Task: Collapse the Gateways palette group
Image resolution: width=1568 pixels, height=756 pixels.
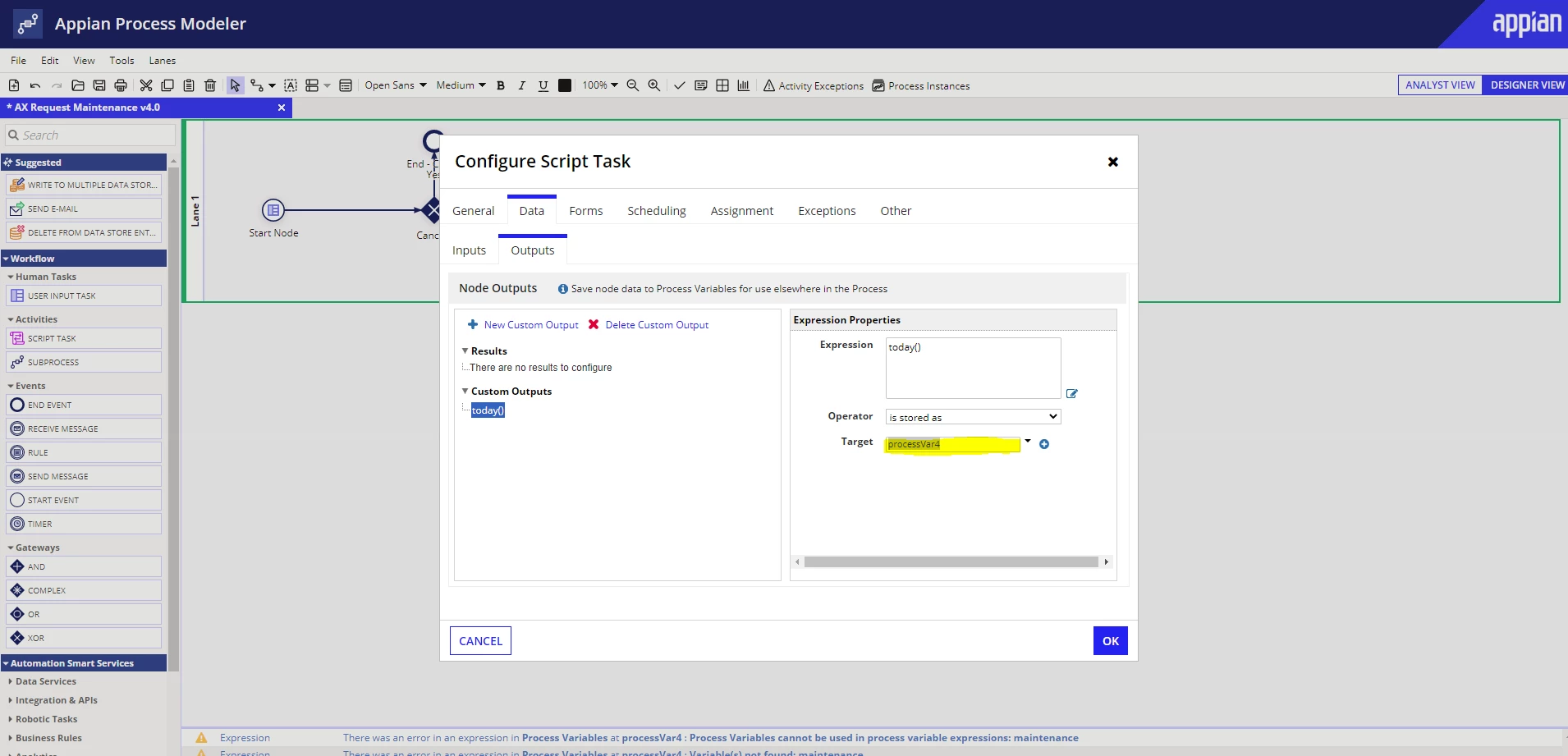Action: coord(11,548)
